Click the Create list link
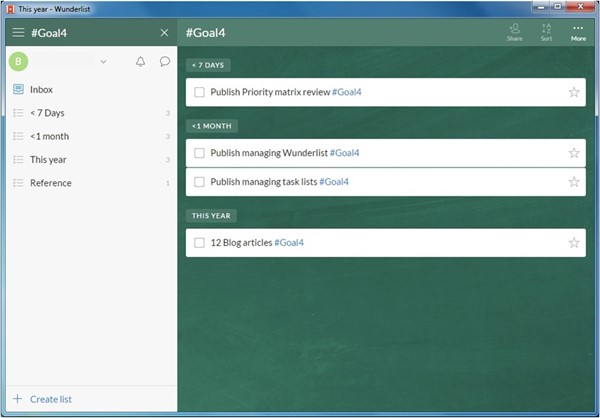This screenshot has height=418, width=600. point(51,399)
